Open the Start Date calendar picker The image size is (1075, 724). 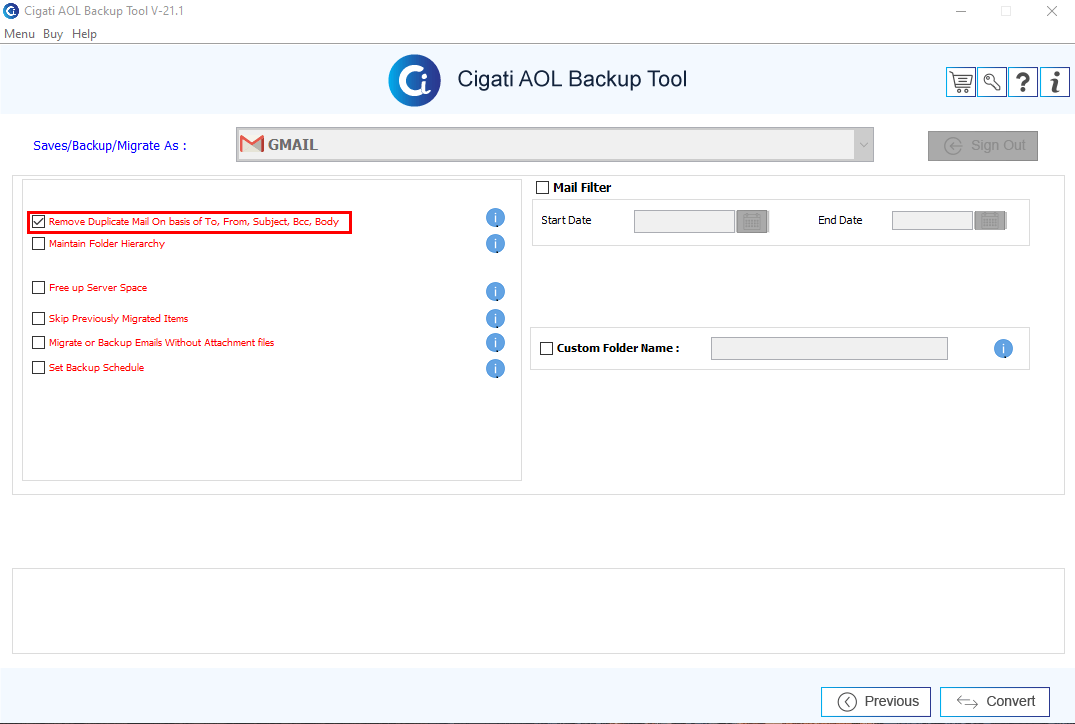pyautogui.click(x=752, y=221)
